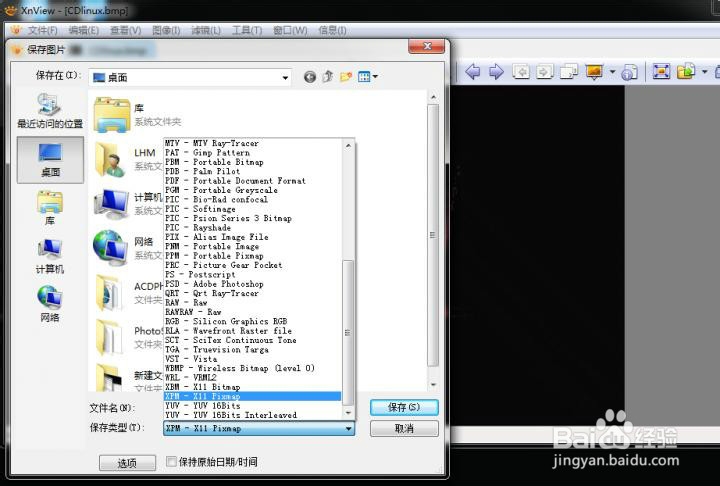Viewport: 720px width, 486px height.
Task: Select Libraries (库) in places sidebar
Action: [50, 208]
